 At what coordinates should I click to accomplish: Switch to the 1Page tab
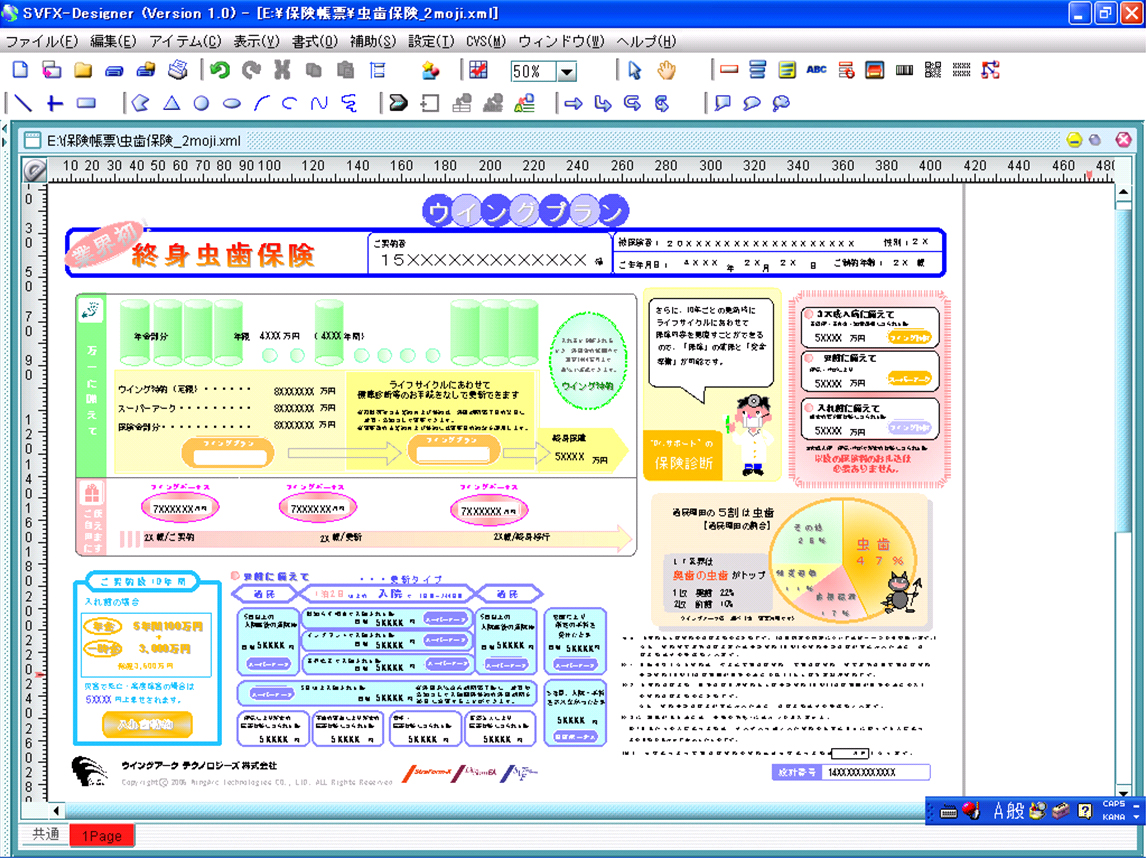click(x=102, y=835)
